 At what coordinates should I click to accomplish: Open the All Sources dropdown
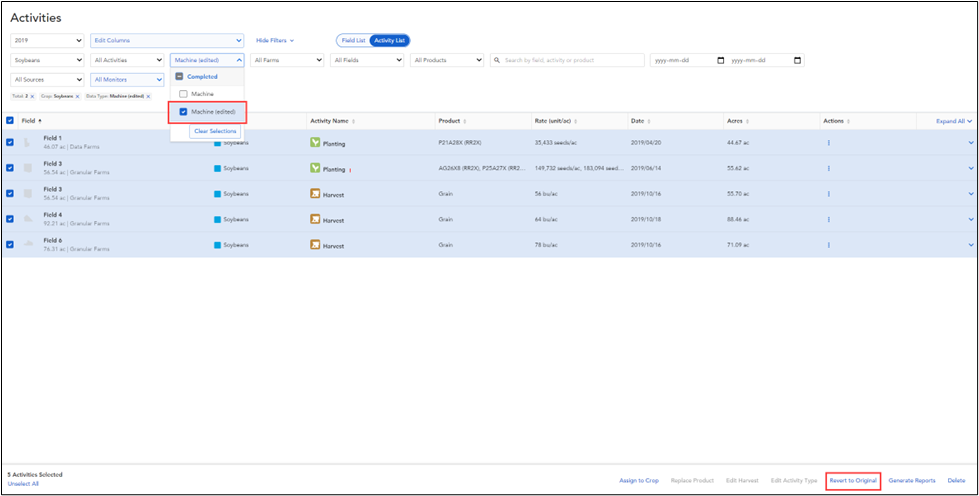coord(47,80)
